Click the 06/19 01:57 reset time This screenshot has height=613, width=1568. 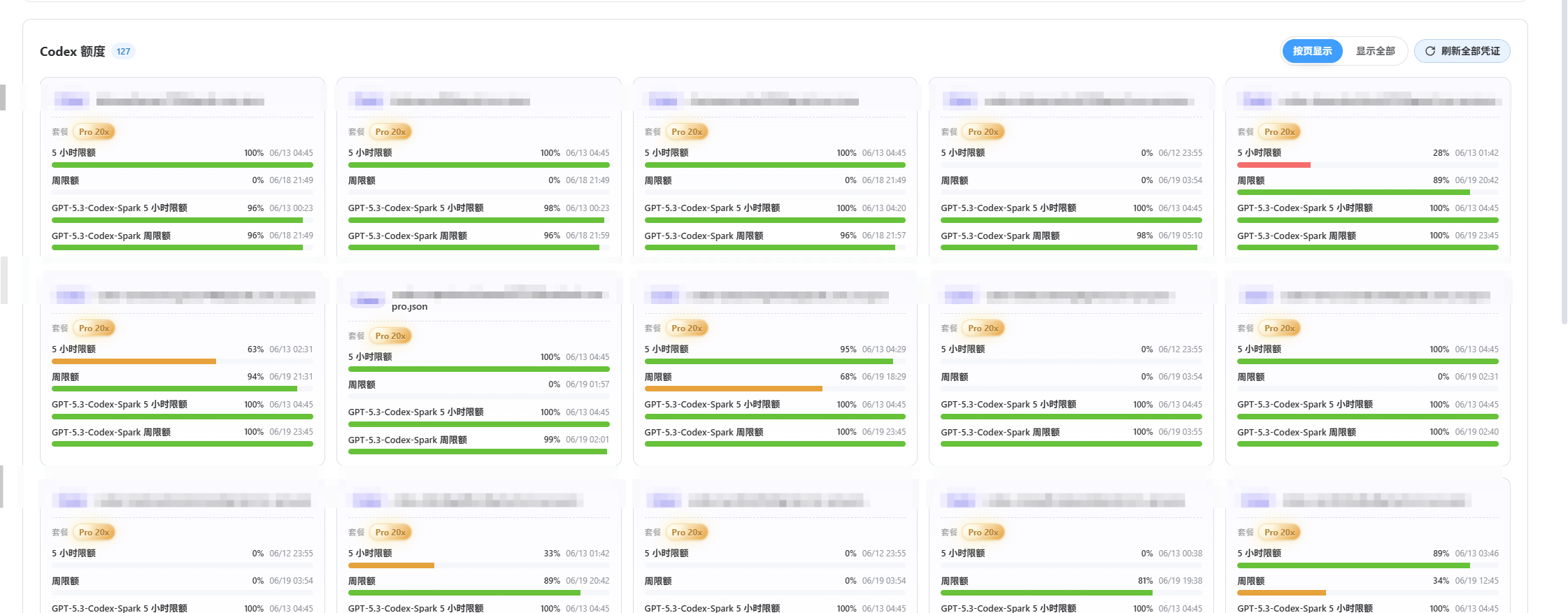pyautogui.click(x=587, y=384)
